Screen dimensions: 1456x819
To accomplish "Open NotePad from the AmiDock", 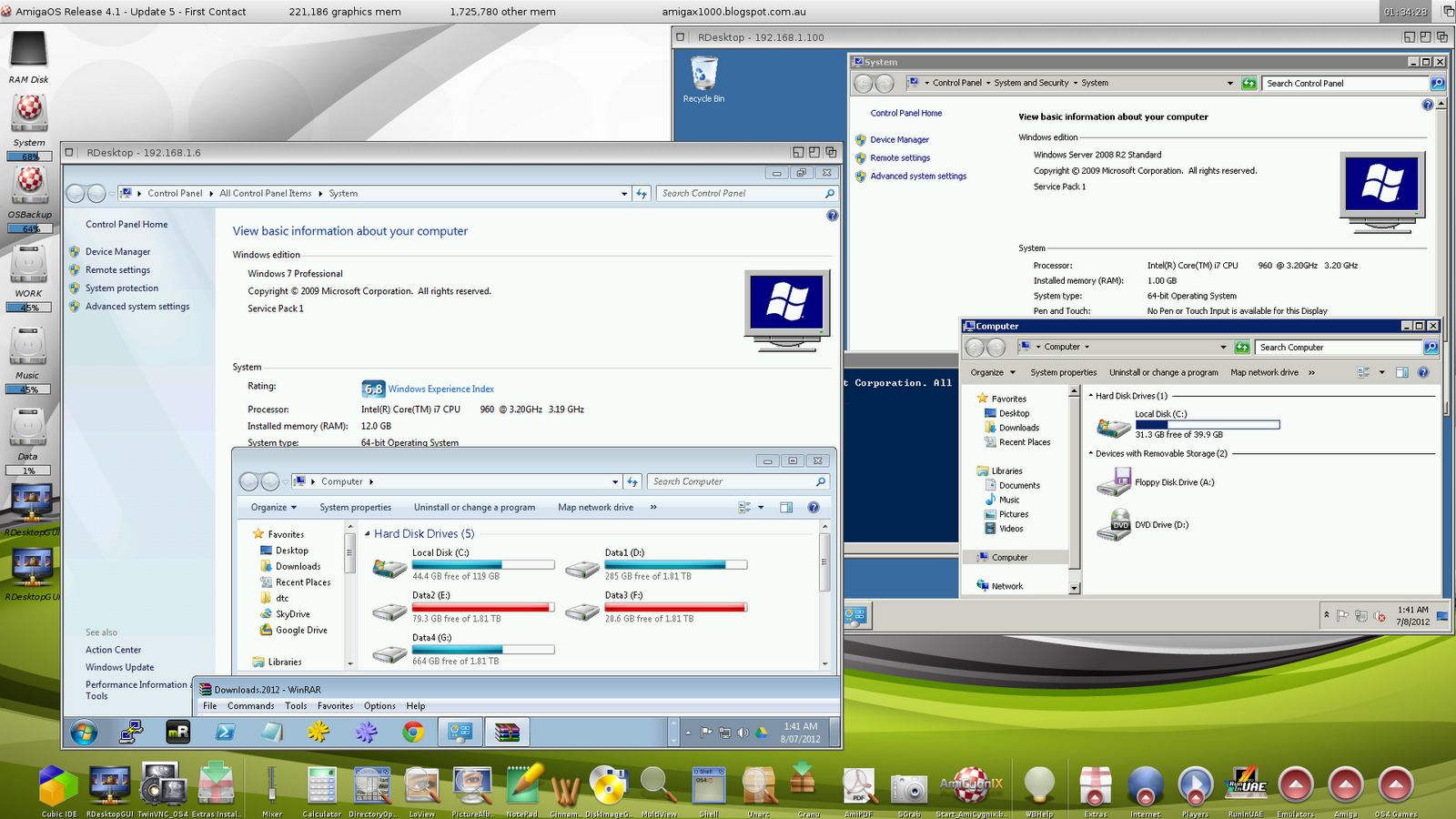I will click(x=522, y=784).
